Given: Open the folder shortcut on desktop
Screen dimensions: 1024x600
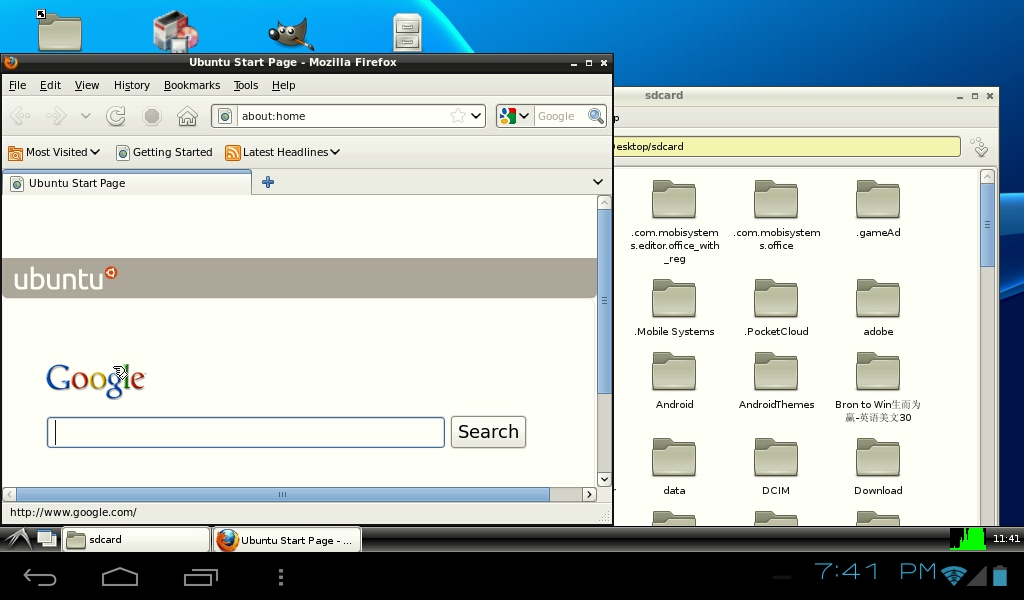Looking at the screenshot, I should 59,31.
